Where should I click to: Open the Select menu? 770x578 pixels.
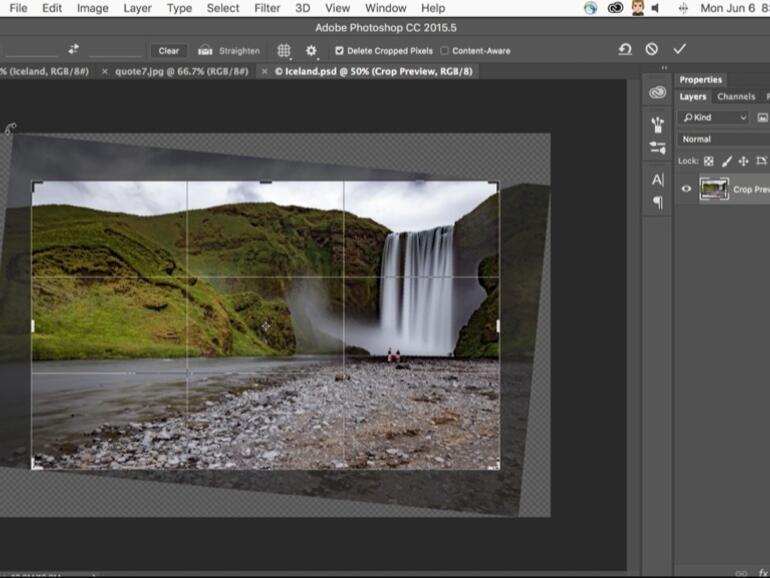click(x=223, y=8)
